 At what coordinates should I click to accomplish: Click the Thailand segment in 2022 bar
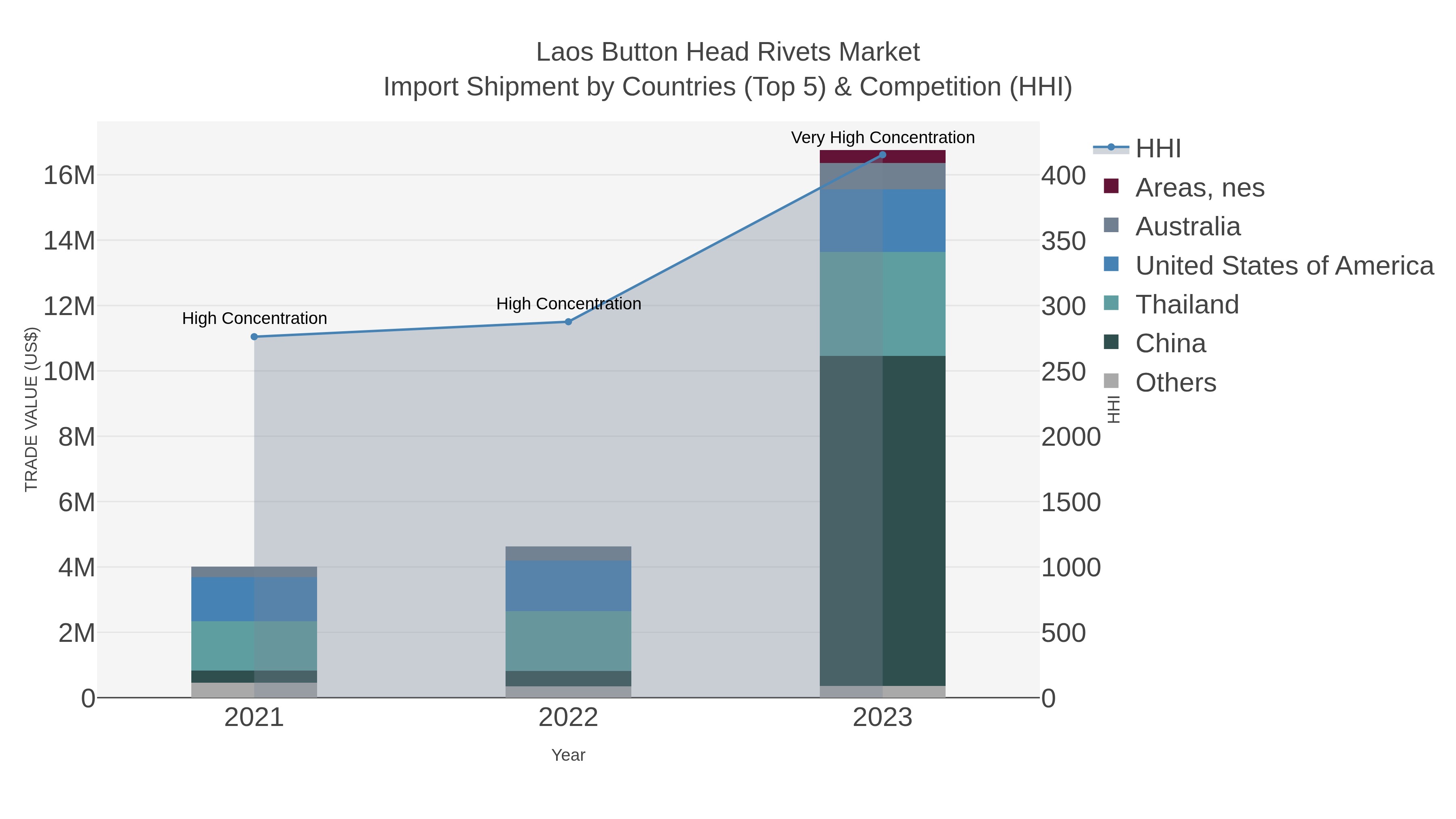tap(569, 641)
